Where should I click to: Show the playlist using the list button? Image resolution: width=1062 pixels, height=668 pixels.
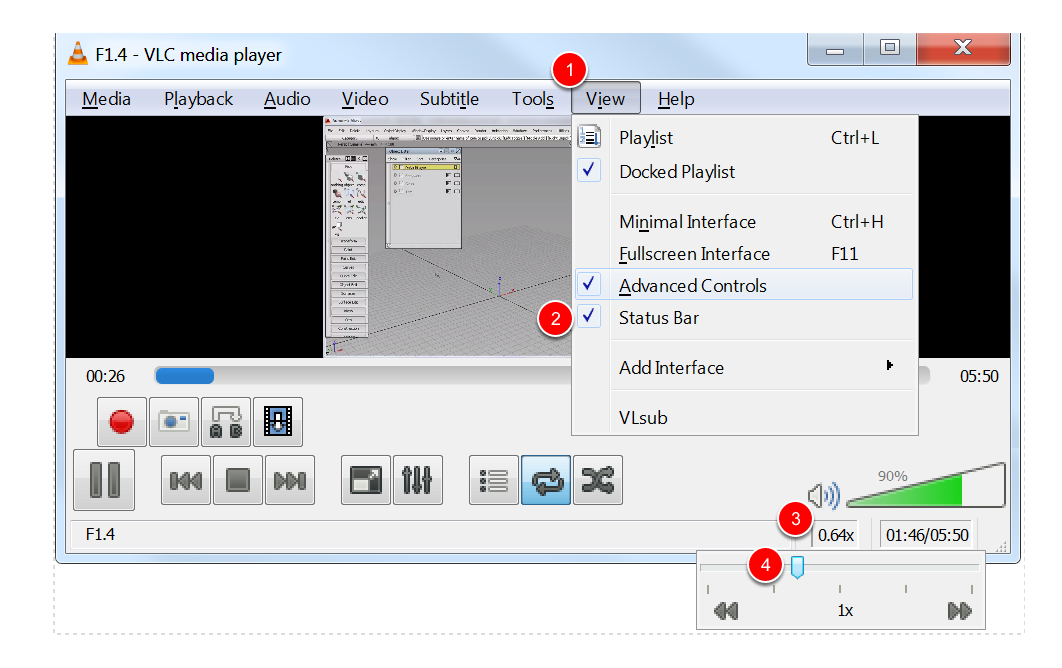coord(494,480)
